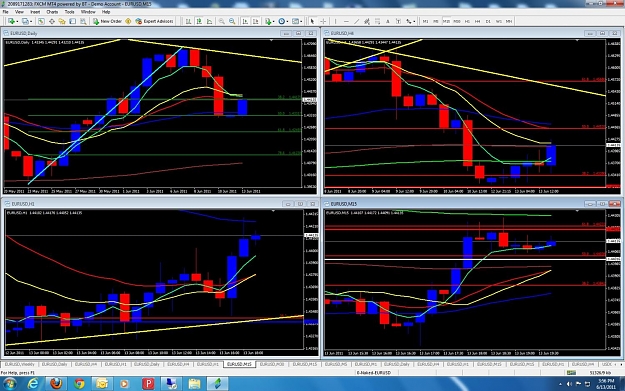This screenshot has height=391, width=625.
Task: Switch to the EURUSD,Weekly chart tab
Action: click(19, 364)
